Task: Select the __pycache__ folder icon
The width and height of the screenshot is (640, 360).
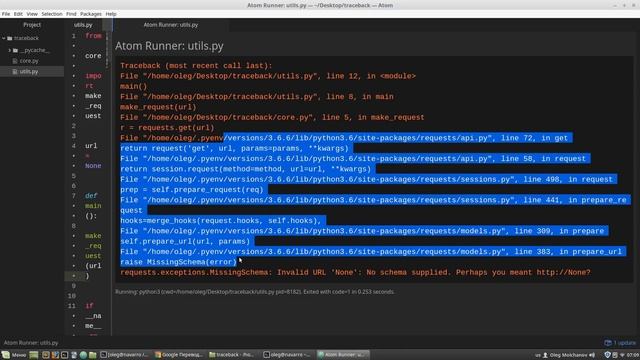Action: [16, 50]
